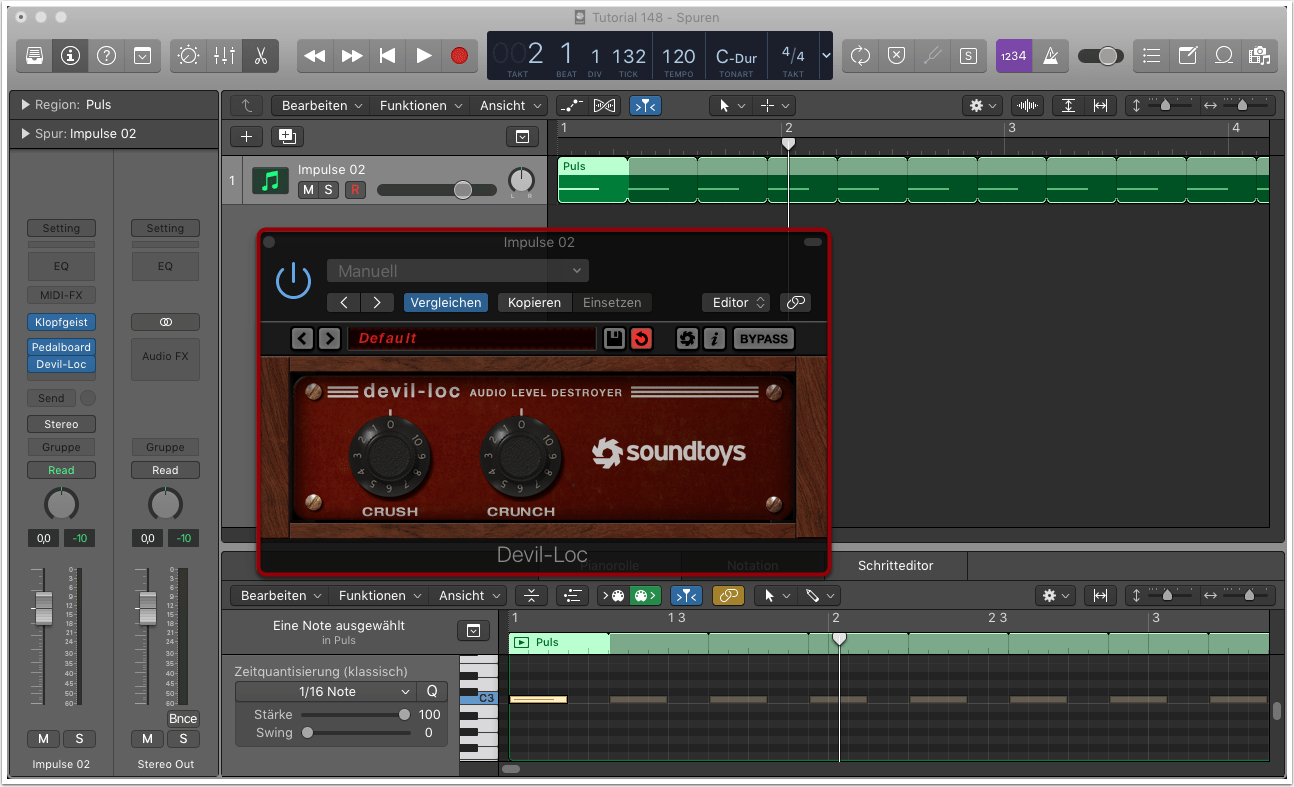Open the Mixer from the control bar
This screenshot has width=1294, height=787.
(224, 56)
